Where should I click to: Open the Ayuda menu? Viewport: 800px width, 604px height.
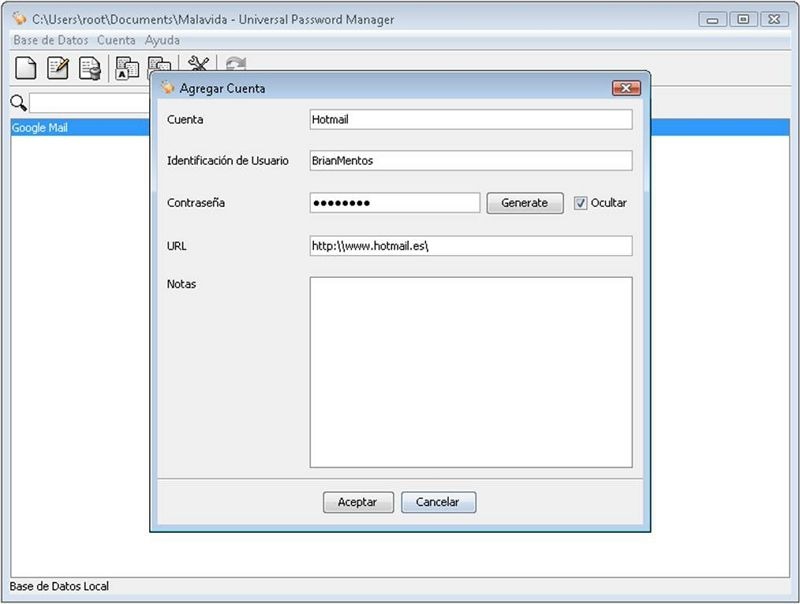(162, 40)
